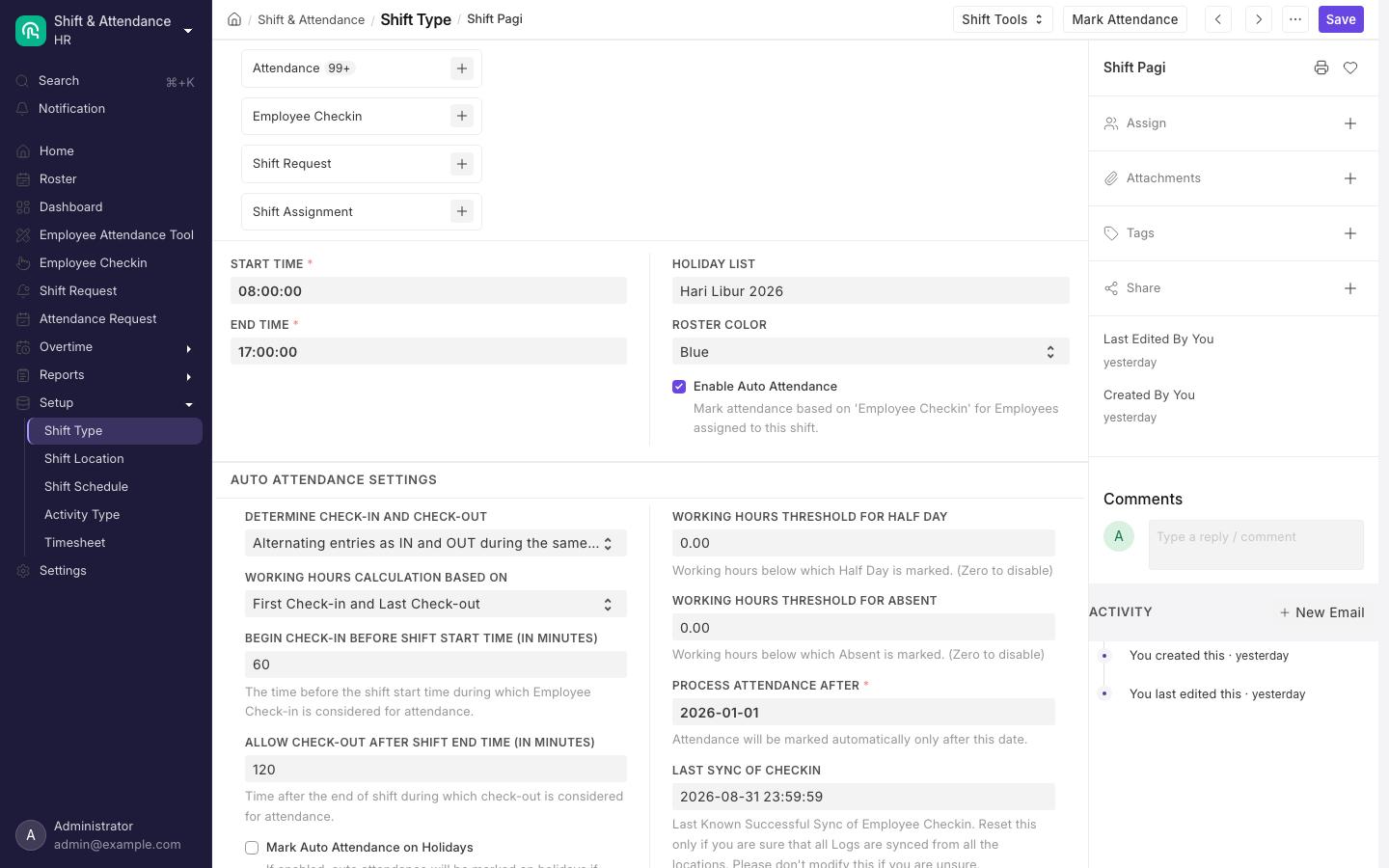Like this document with the heart icon

pyautogui.click(x=1350, y=68)
